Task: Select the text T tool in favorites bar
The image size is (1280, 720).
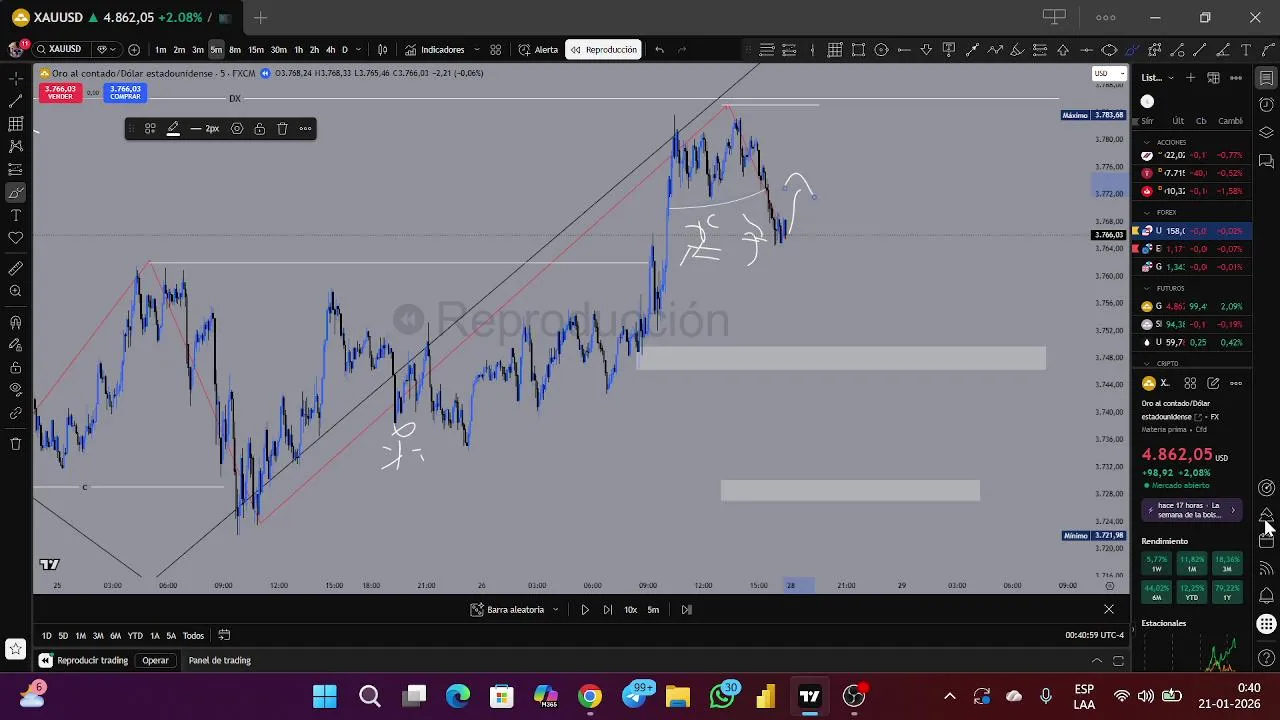Action: coord(1245,50)
